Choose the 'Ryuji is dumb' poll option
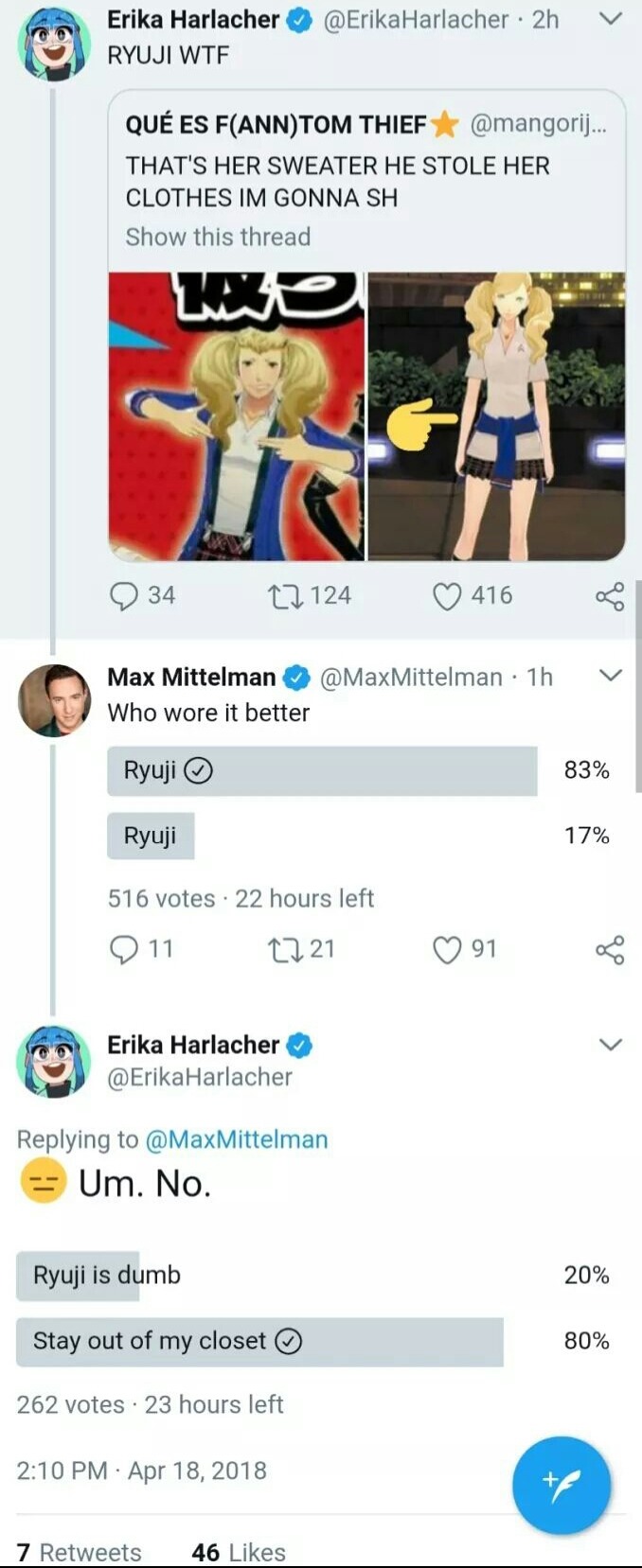The image size is (642, 1568). tap(107, 1276)
